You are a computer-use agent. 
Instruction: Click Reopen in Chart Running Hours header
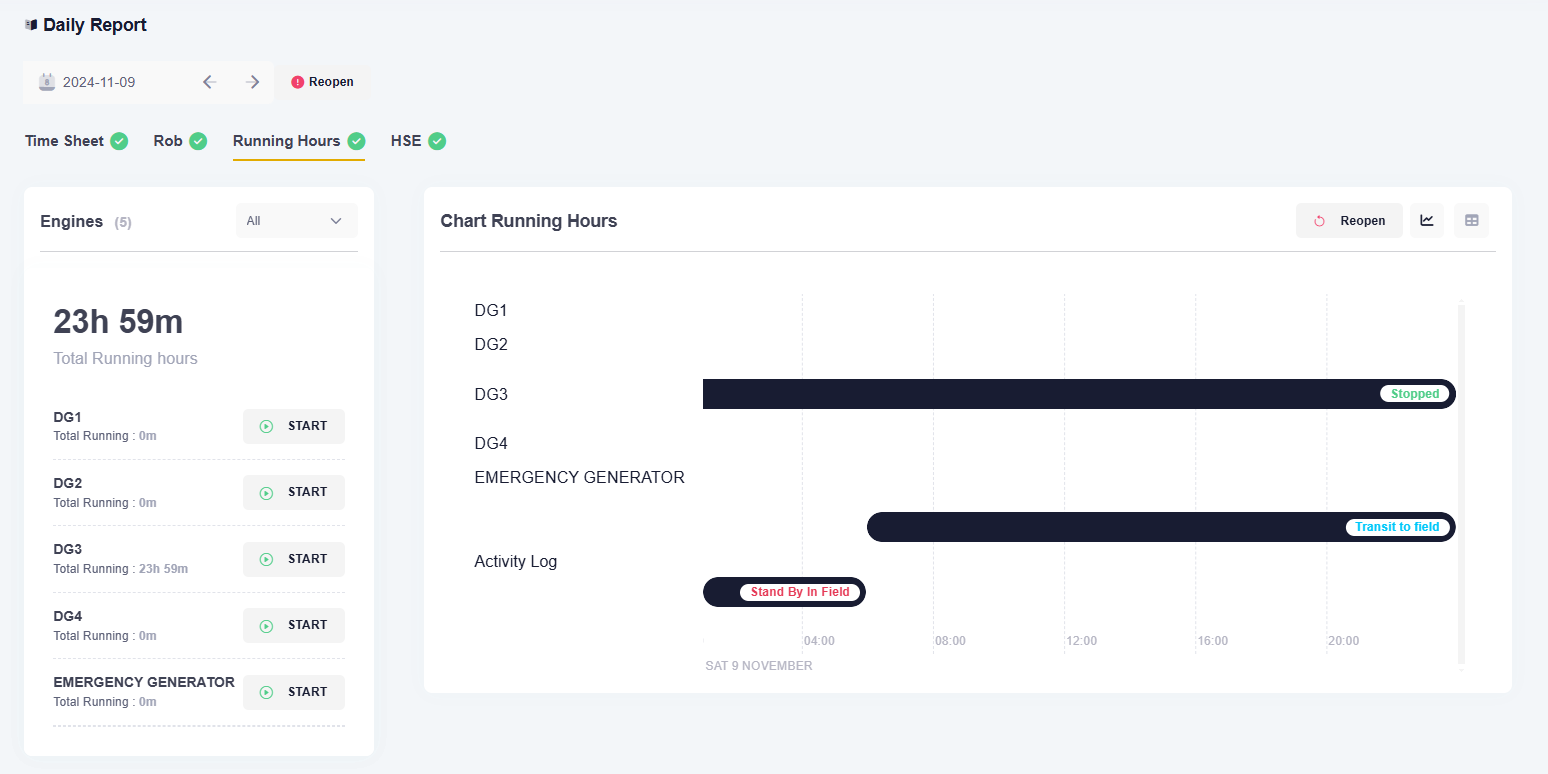click(1349, 221)
